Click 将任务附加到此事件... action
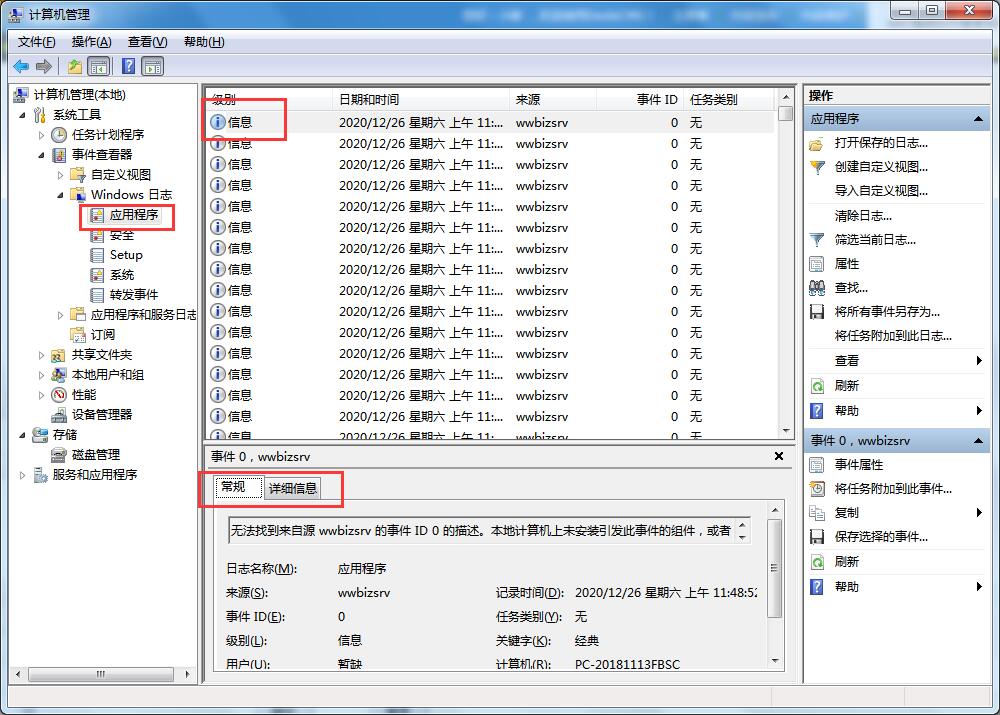 point(893,489)
